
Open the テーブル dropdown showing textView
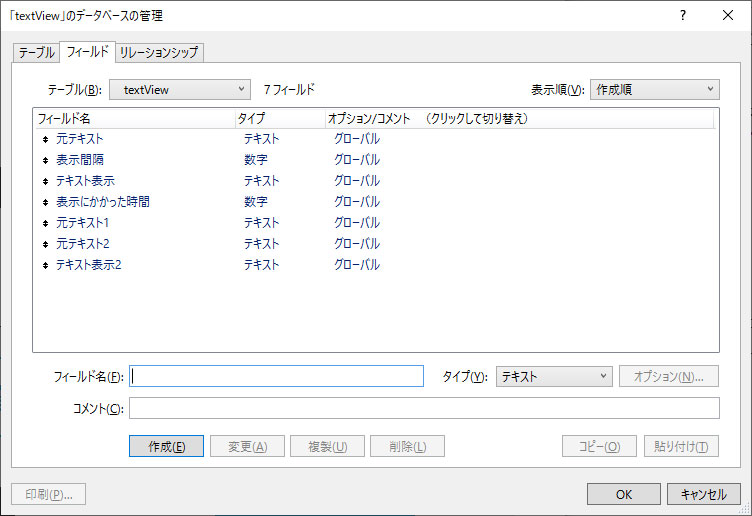click(x=180, y=90)
